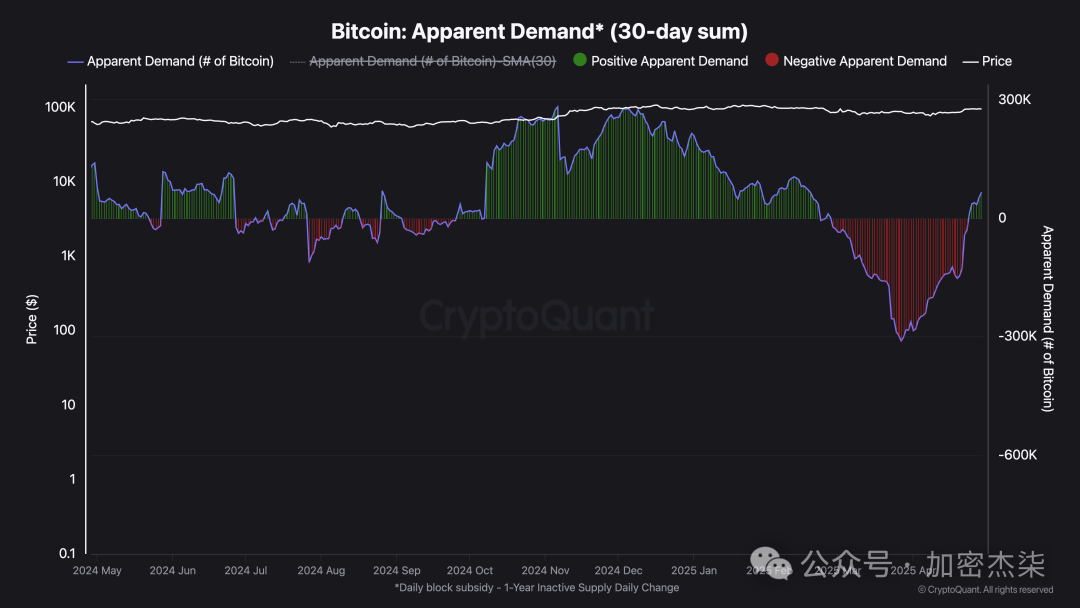
Task: Click the 2024 Jun date label
Action: [x=172, y=571]
